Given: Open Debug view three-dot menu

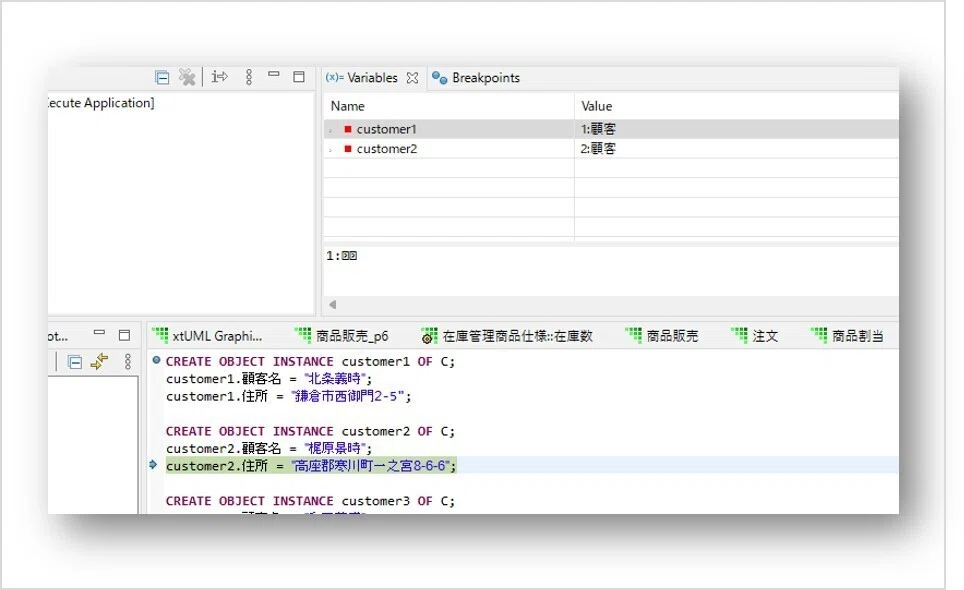Looking at the screenshot, I should pos(249,77).
